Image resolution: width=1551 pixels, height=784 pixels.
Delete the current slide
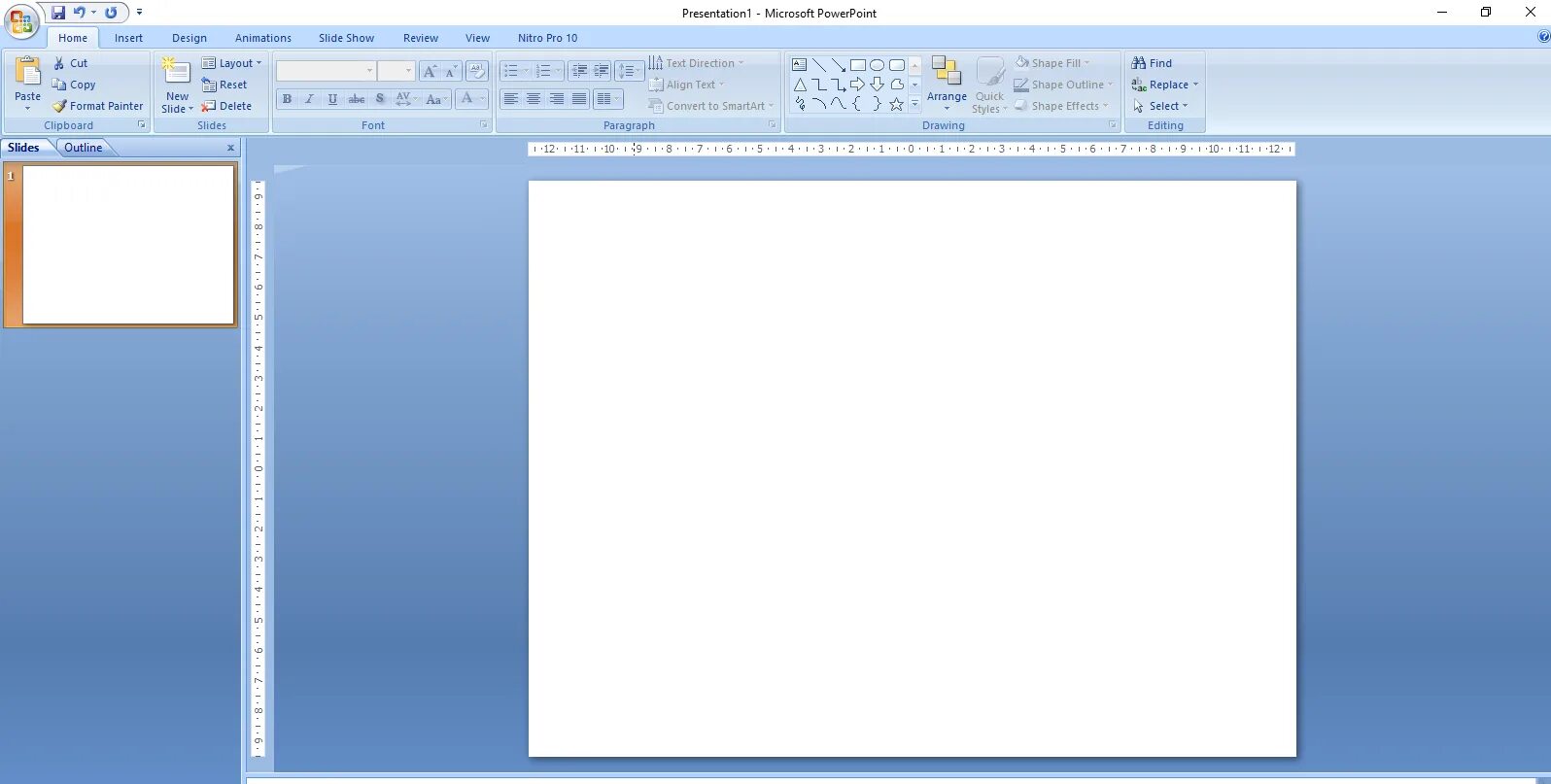tap(226, 106)
